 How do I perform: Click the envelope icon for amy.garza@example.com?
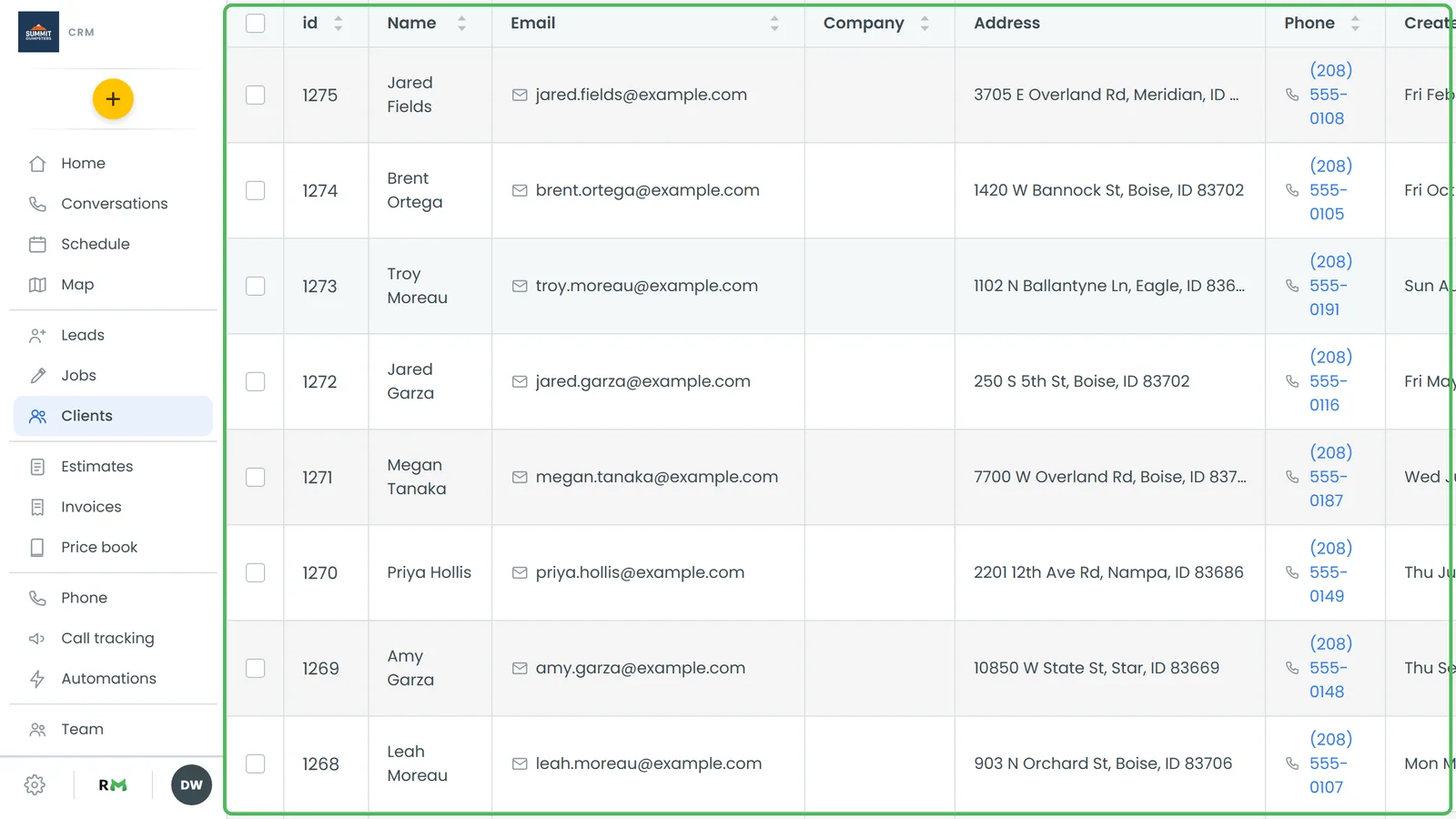pyautogui.click(x=520, y=668)
